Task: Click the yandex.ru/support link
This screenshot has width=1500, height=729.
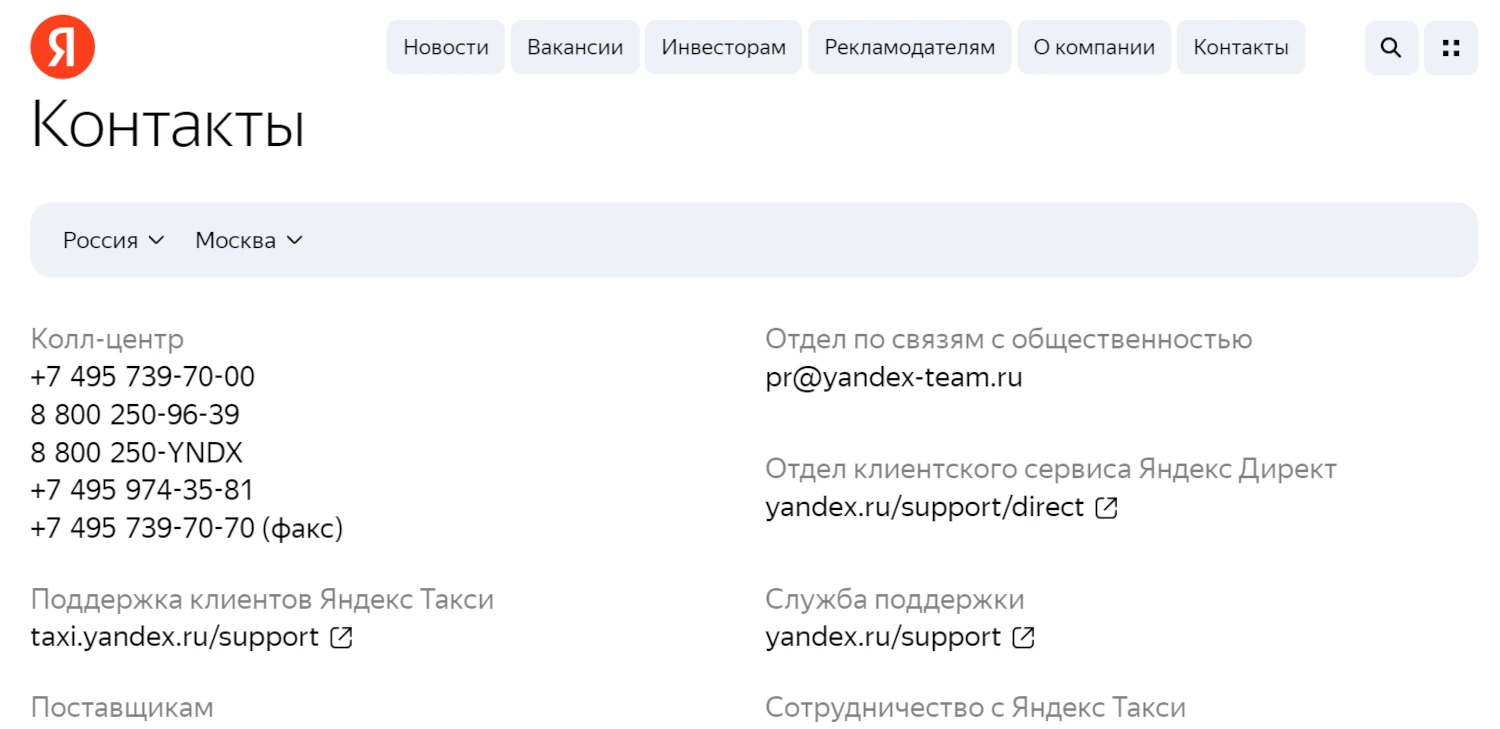Action: tap(883, 637)
